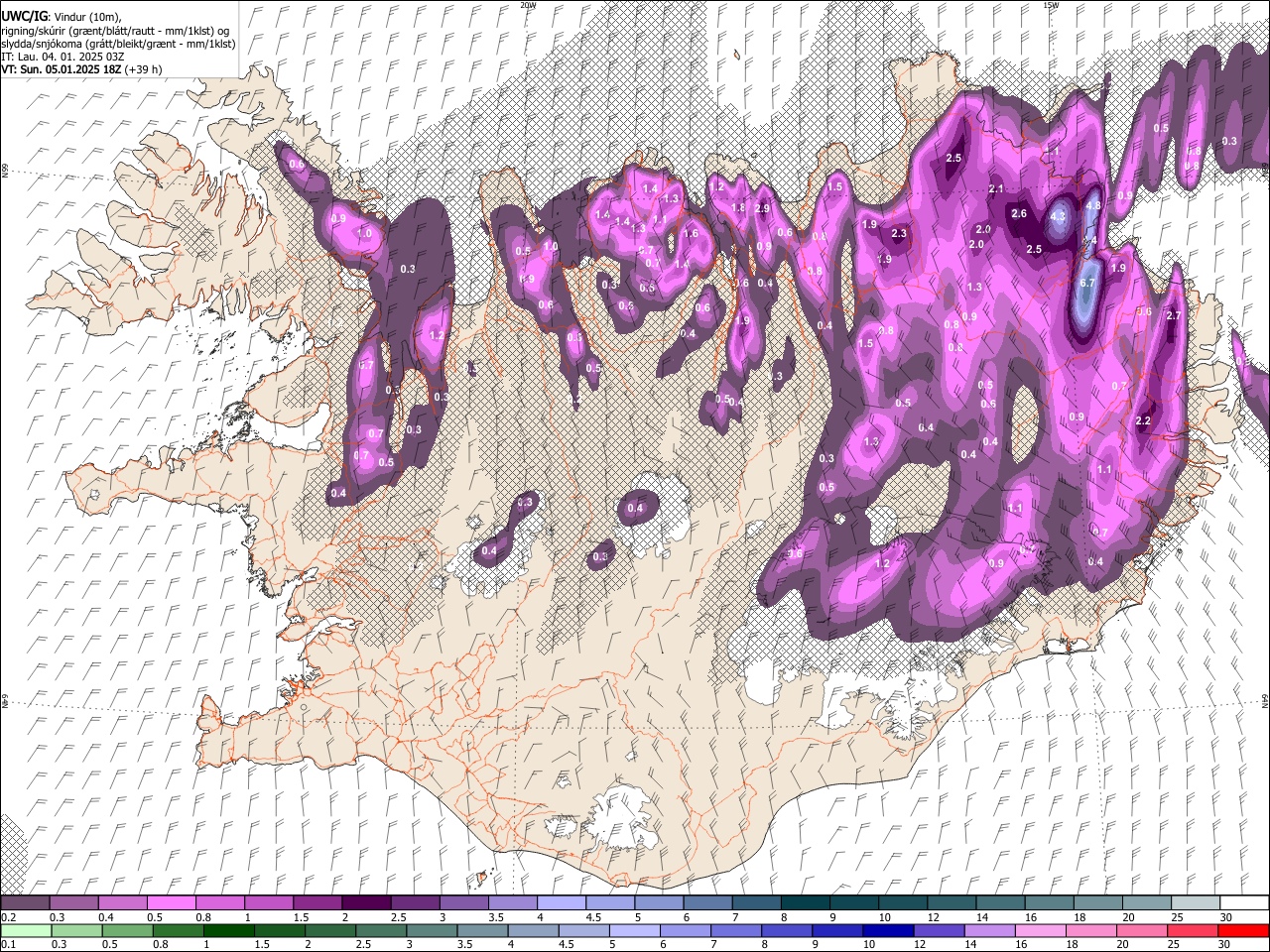1270x952 pixels.
Task: Click the '2.3' precipitation value on the map
Action: click(899, 233)
